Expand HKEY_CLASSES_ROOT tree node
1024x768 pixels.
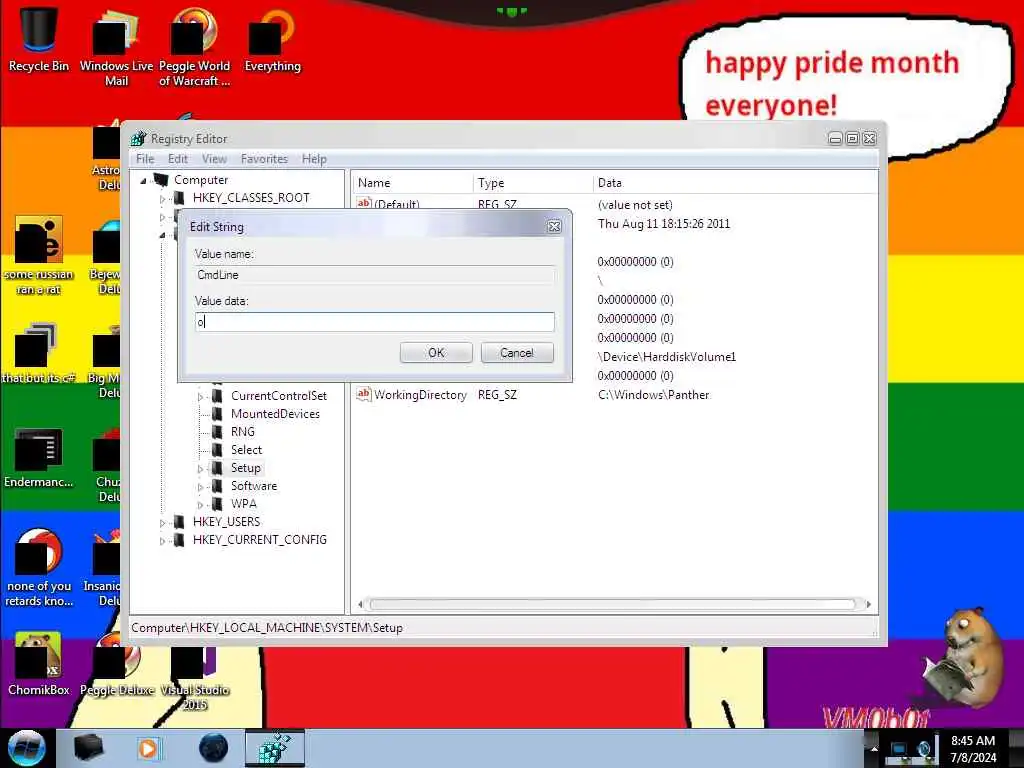(x=162, y=199)
